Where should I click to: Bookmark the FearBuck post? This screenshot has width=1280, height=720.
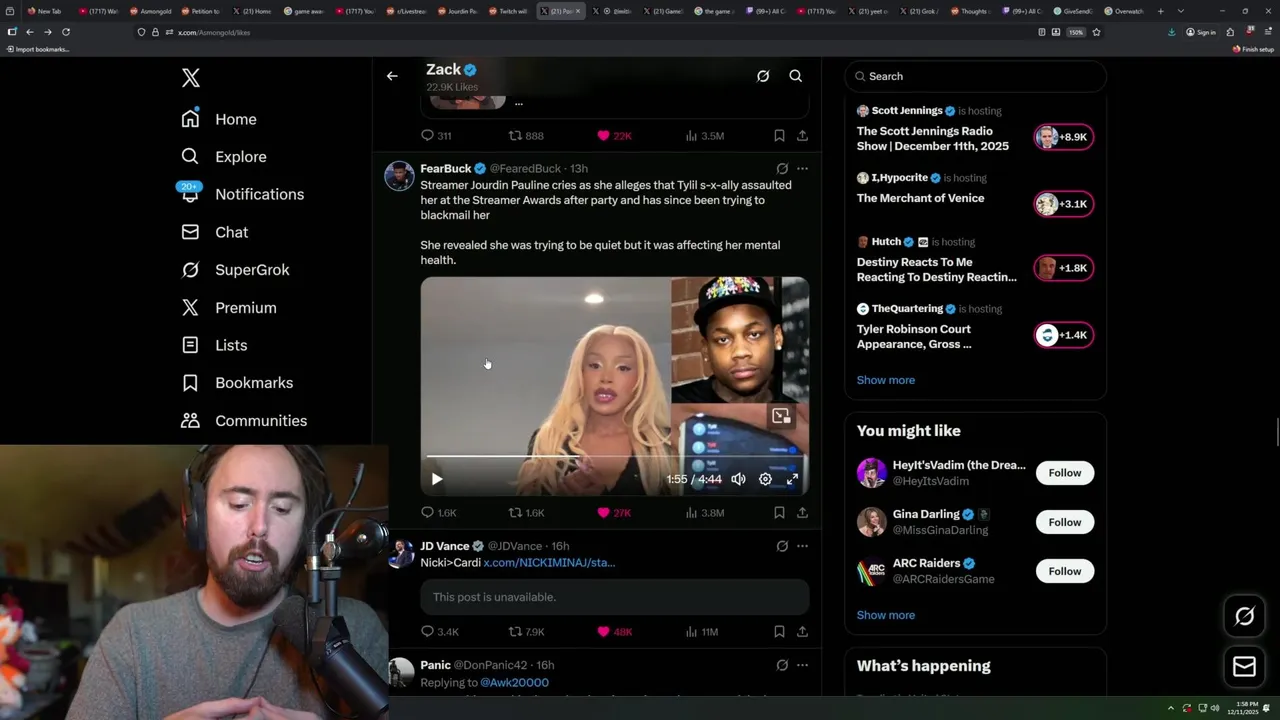pyautogui.click(x=779, y=513)
